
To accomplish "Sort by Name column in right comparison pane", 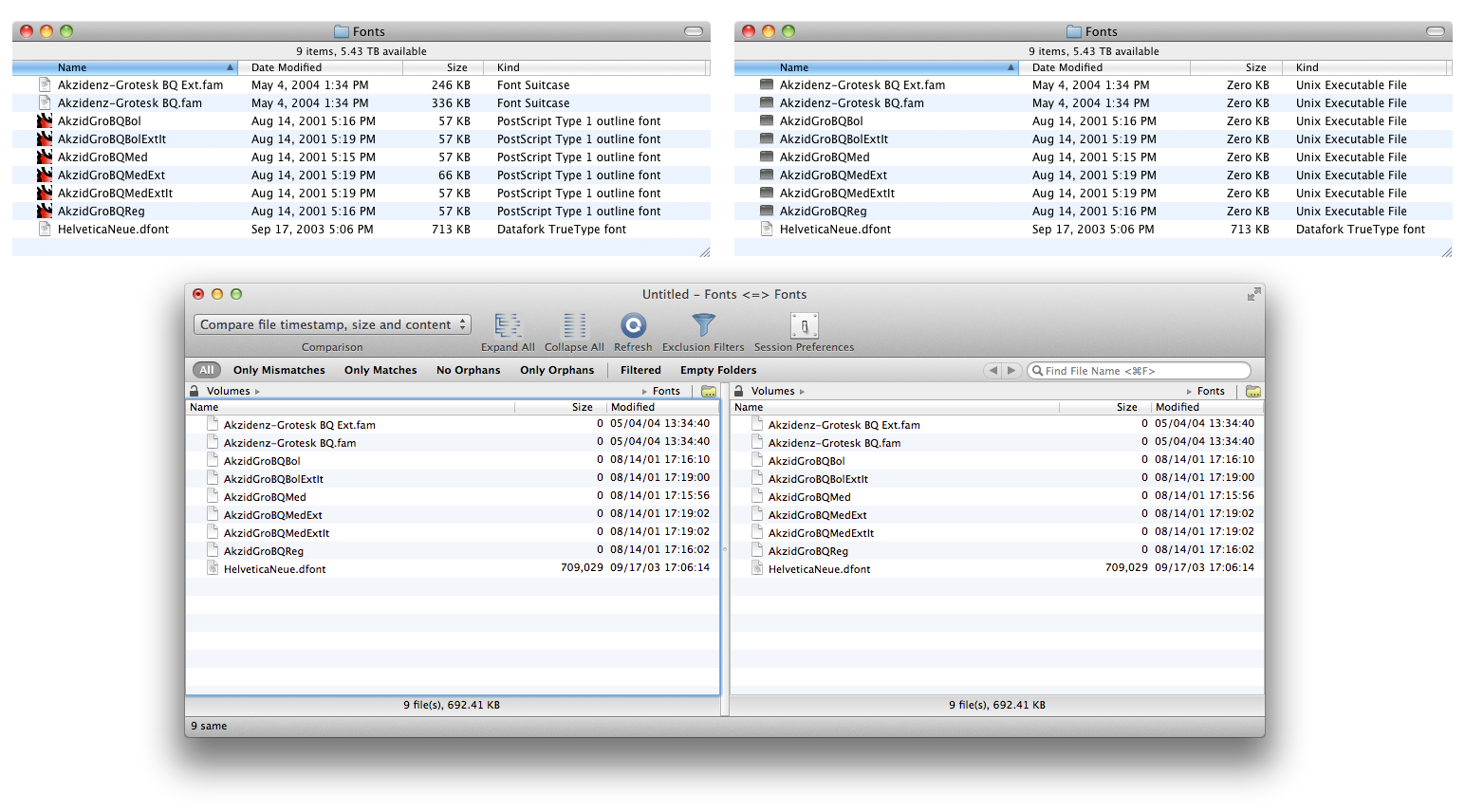I will [894, 407].
